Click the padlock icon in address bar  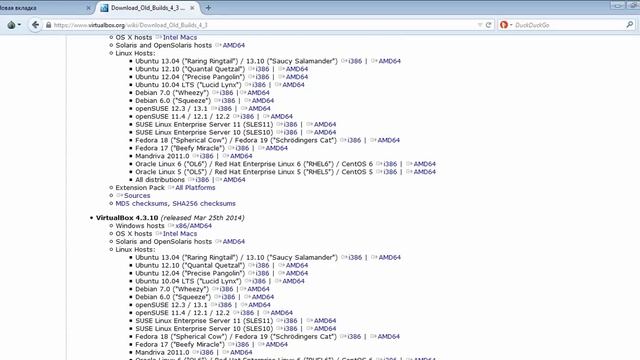pyautogui.click(x=49, y=25)
